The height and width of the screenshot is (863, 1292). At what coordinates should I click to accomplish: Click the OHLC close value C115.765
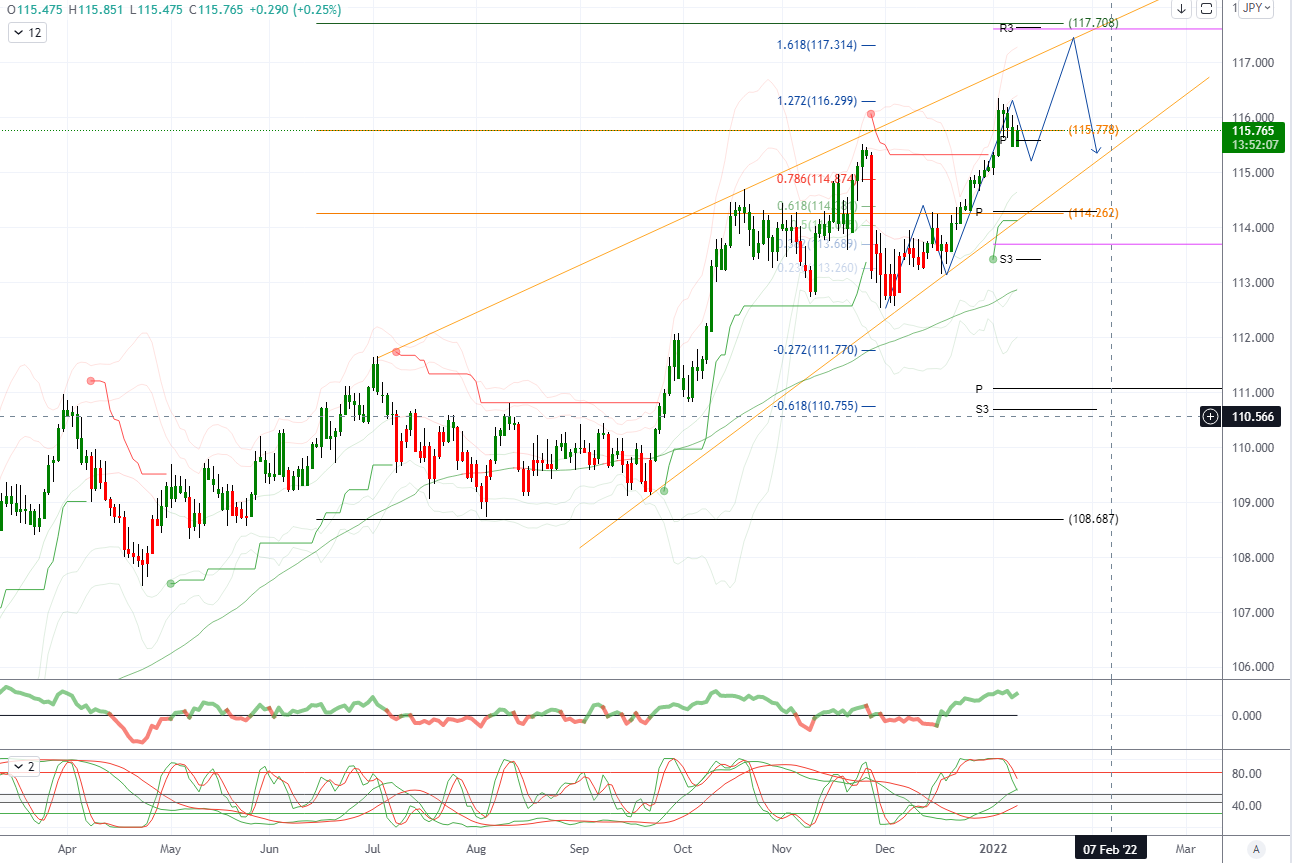point(207,10)
